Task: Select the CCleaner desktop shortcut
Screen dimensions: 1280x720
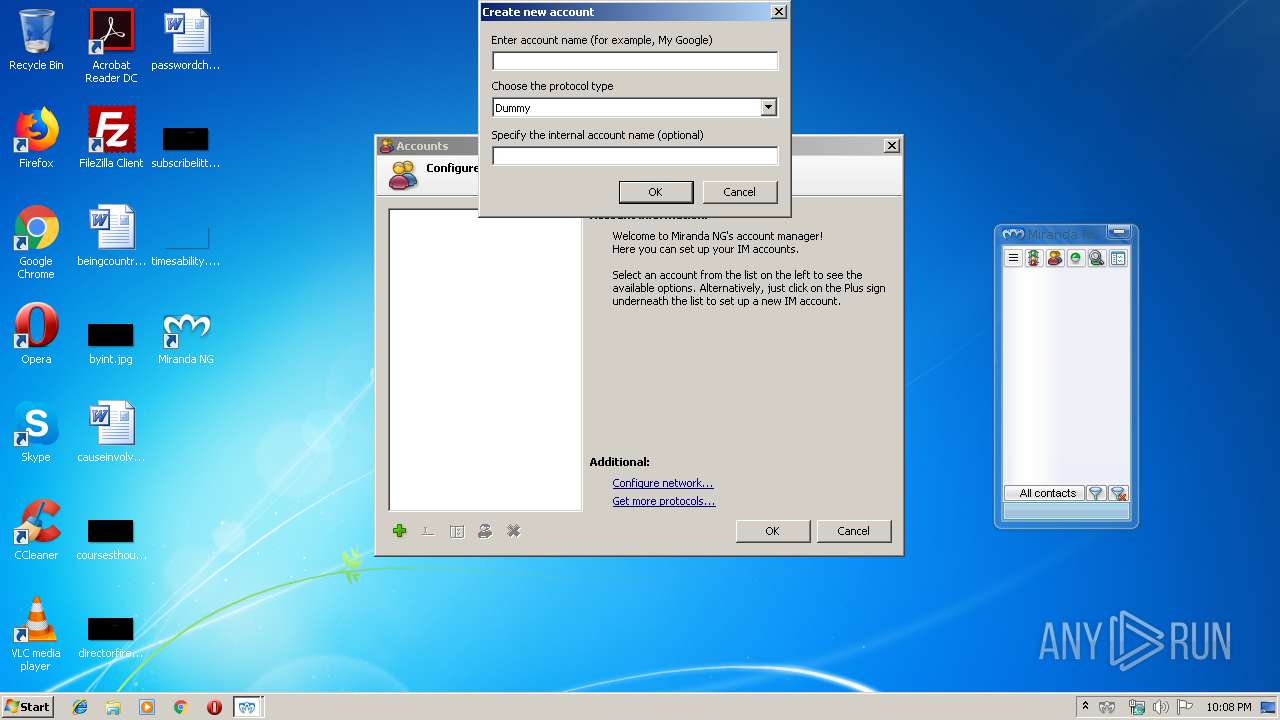Action: point(36,530)
